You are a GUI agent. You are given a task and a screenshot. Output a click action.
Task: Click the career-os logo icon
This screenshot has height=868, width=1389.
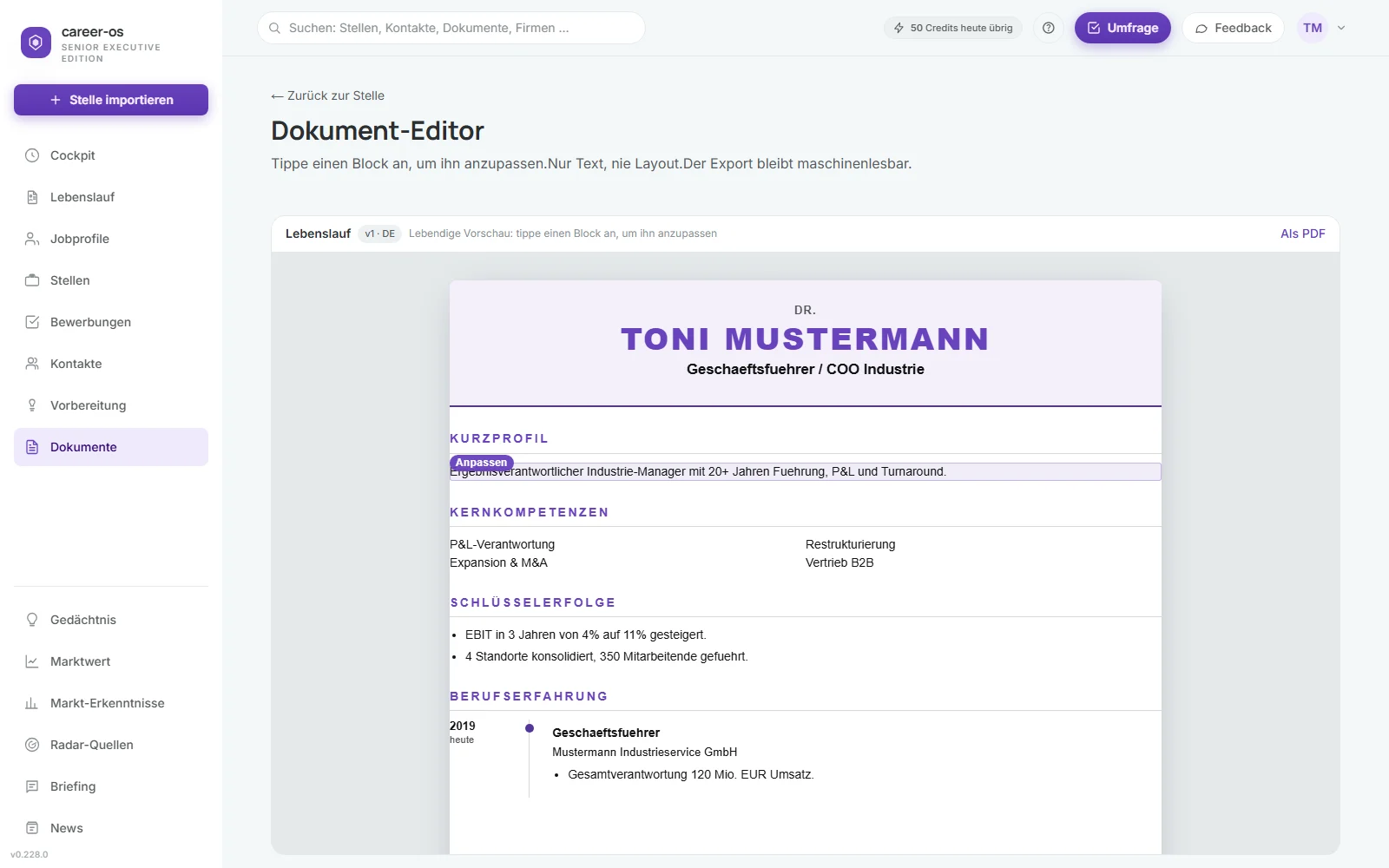point(36,43)
